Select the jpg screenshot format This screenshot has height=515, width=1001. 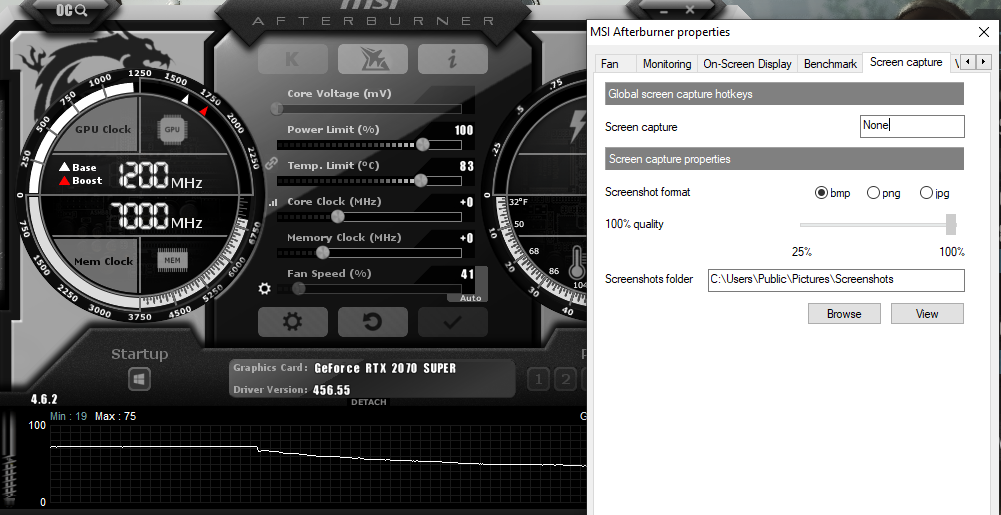click(x=935, y=193)
